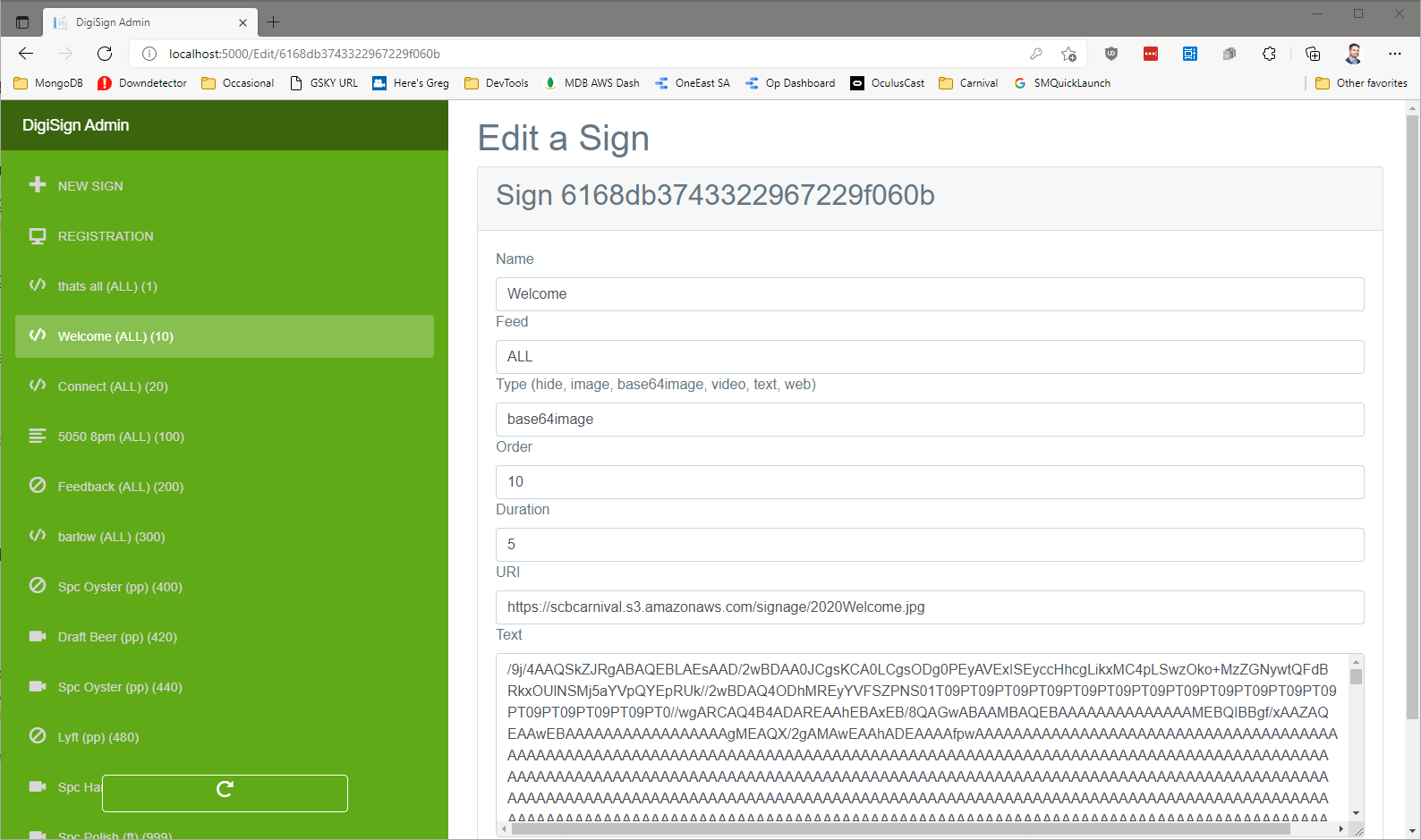
Task: Open the user profile avatar
Action: tap(1353, 54)
